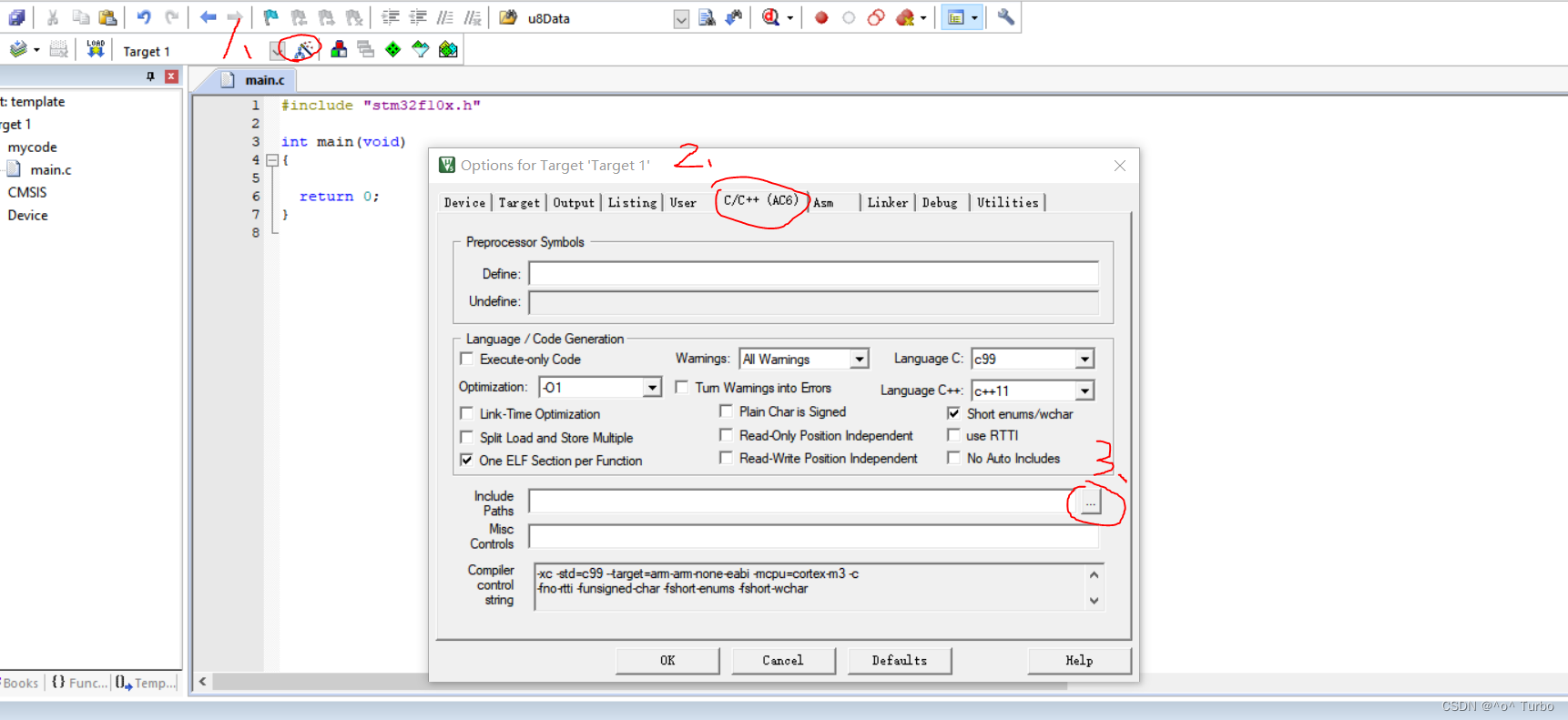Insert a bookmark with flag icon
This screenshot has width=1568, height=720.
[270, 17]
